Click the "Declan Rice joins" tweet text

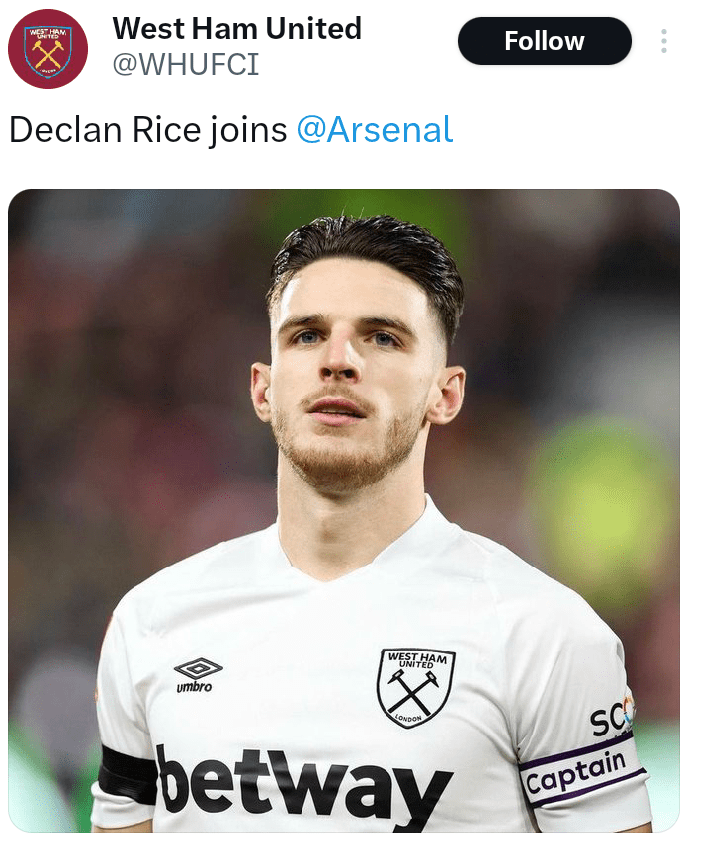(x=148, y=130)
